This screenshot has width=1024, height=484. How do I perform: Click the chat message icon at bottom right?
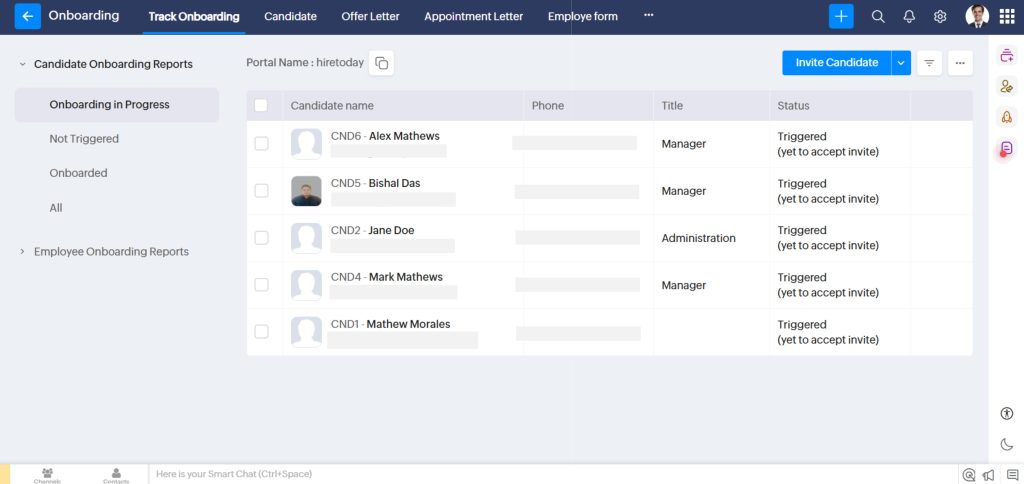pos(1012,475)
